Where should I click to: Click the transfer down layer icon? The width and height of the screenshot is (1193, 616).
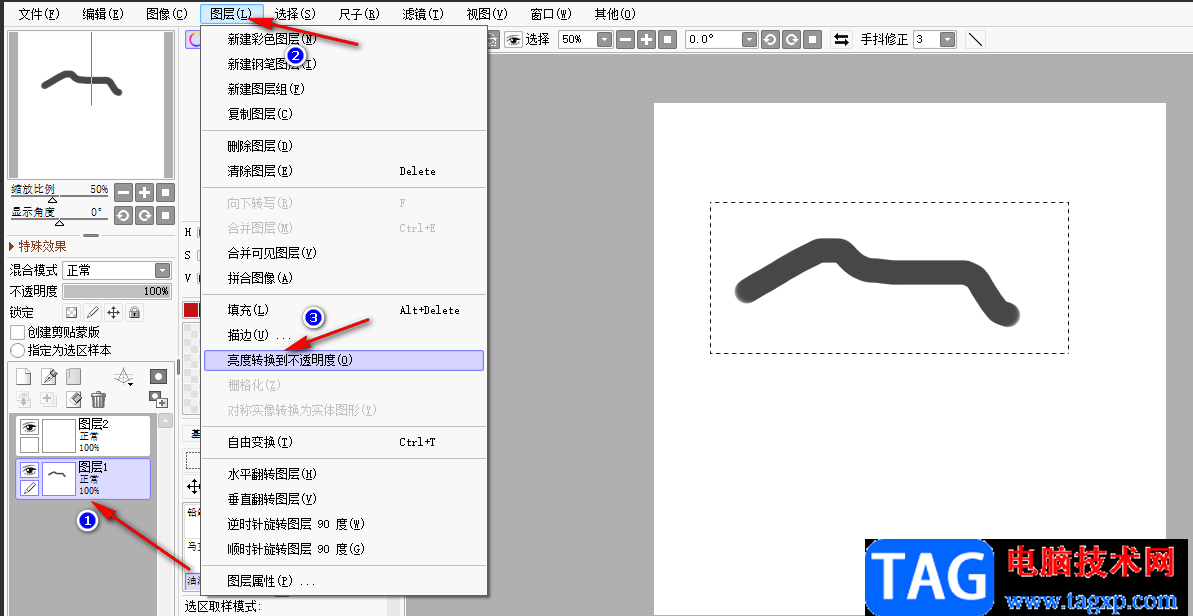pos(24,399)
